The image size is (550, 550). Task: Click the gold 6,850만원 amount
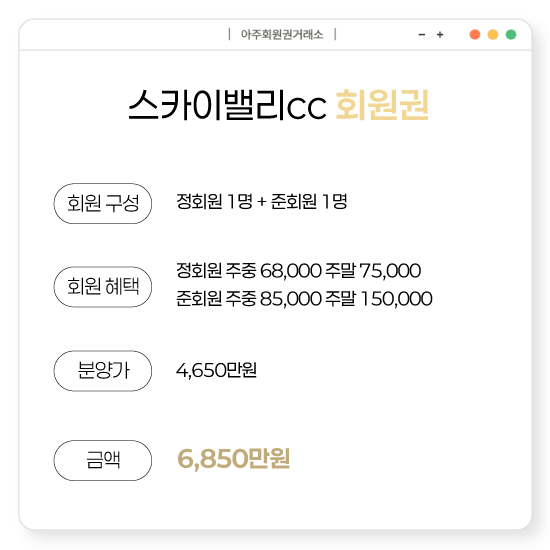click(x=234, y=458)
